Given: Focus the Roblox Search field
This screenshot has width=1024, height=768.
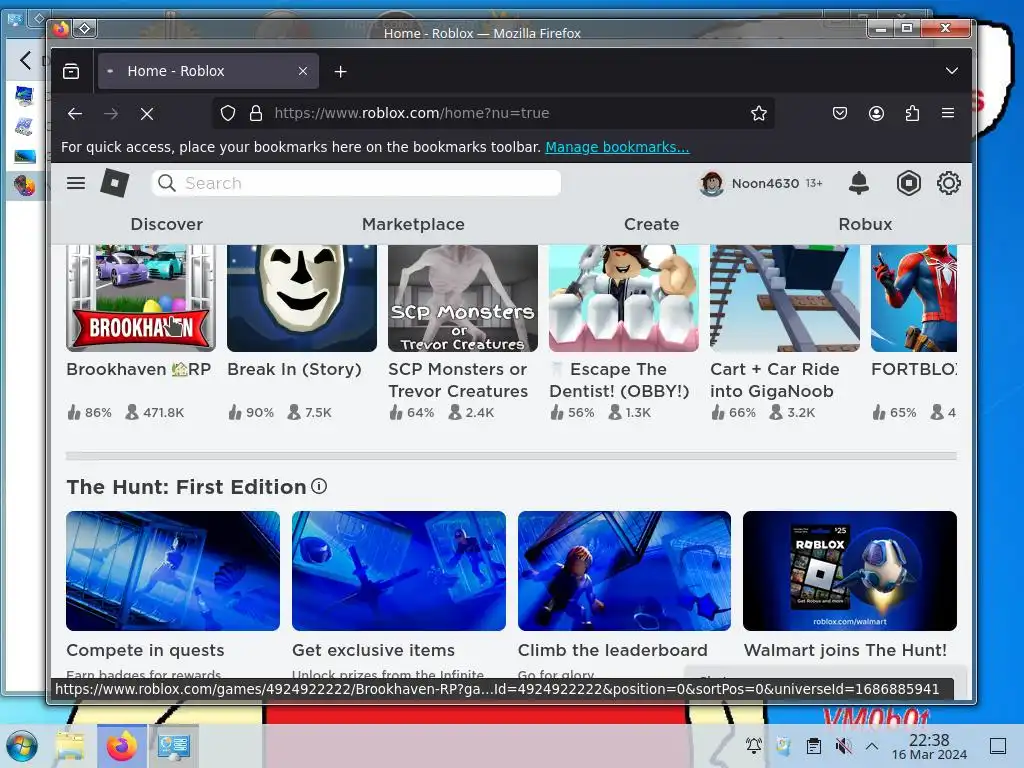Looking at the screenshot, I should pyautogui.click(x=356, y=183).
